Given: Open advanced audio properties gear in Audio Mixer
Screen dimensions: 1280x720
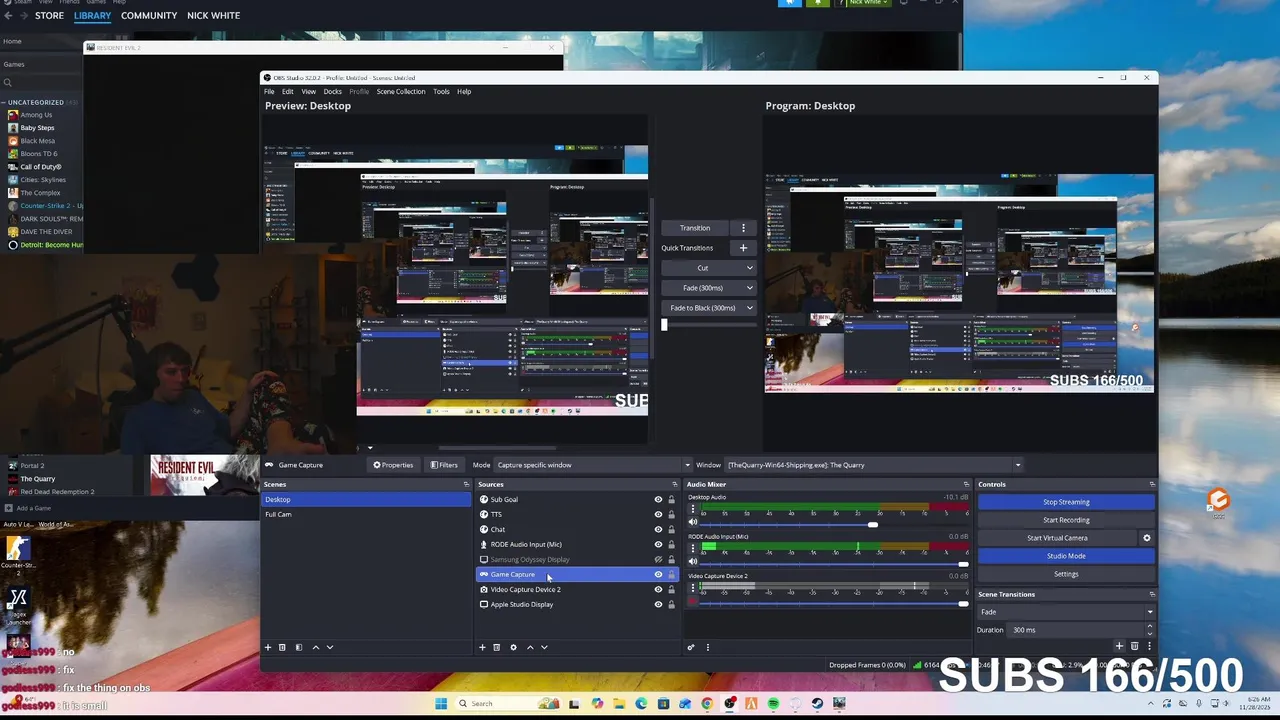Looking at the screenshot, I should [x=691, y=647].
